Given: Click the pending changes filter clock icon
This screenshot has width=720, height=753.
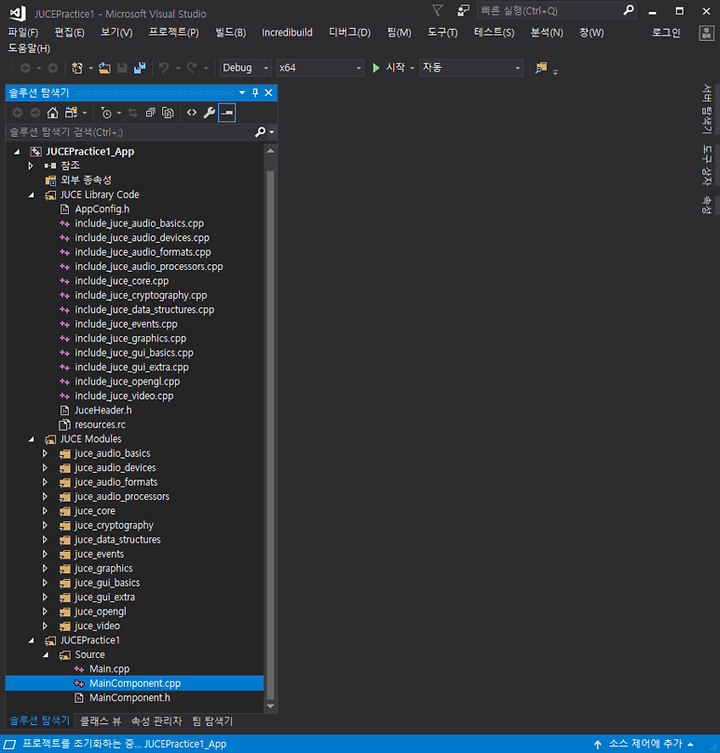Looking at the screenshot, I should coord(106,113).
